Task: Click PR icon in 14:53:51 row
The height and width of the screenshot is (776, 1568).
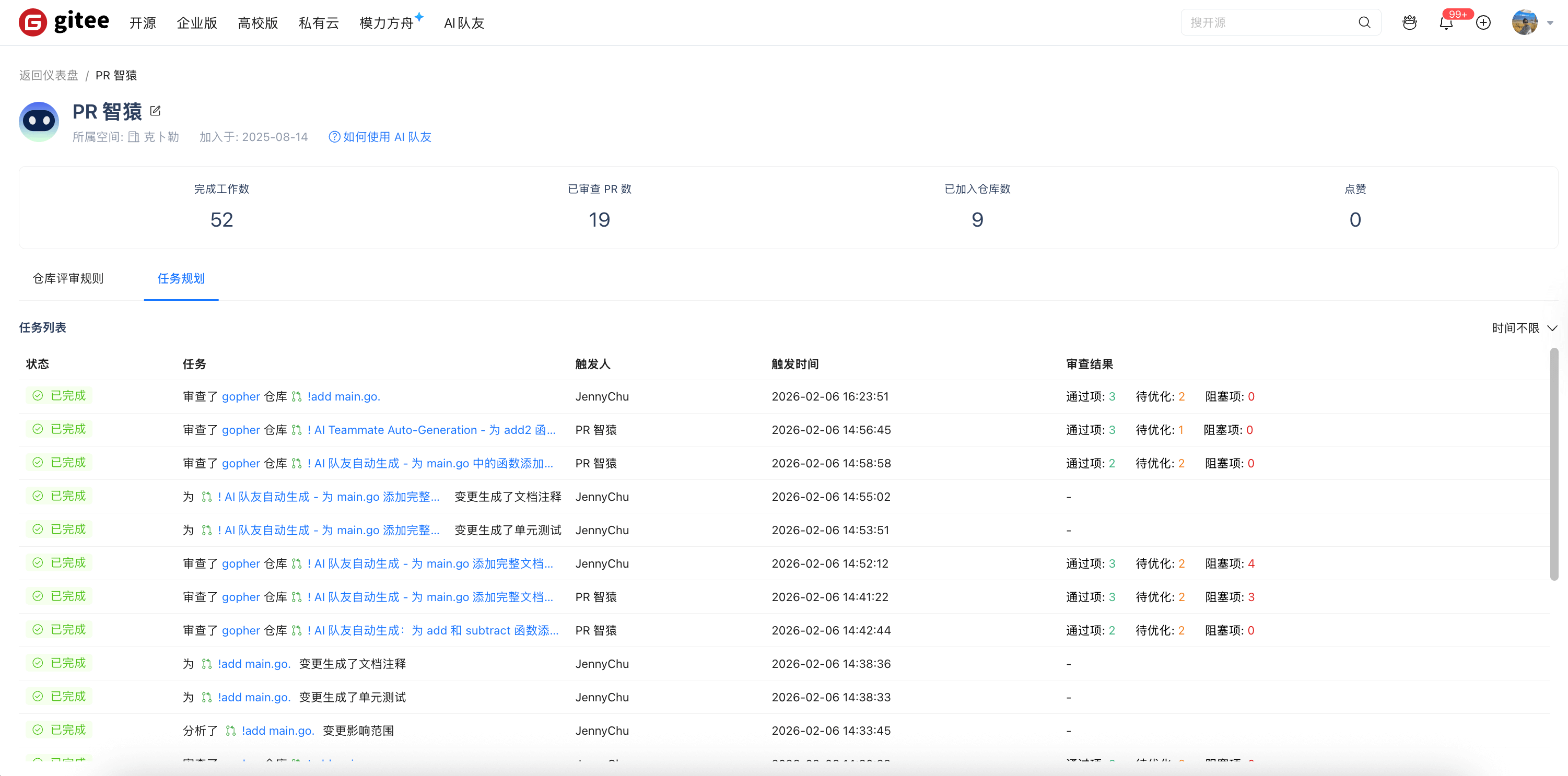Action: 206,531
